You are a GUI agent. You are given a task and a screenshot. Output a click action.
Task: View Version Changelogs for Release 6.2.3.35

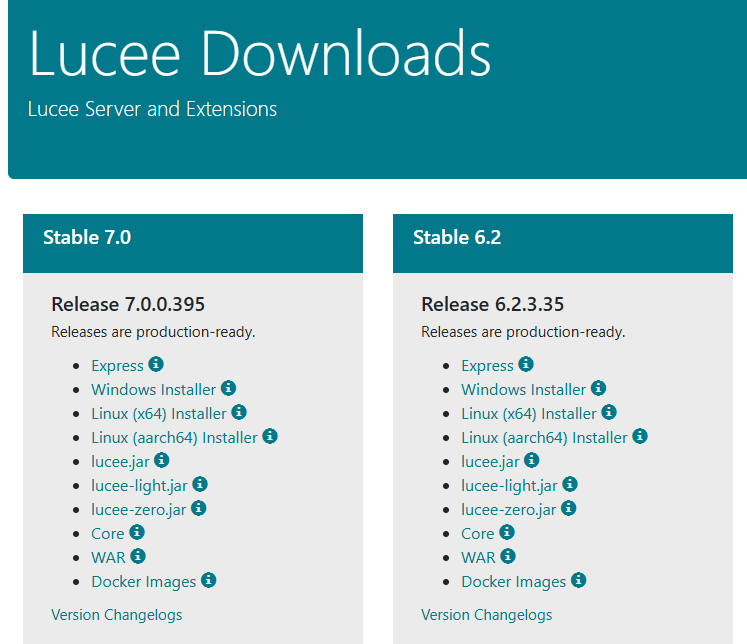pos(486,614)
